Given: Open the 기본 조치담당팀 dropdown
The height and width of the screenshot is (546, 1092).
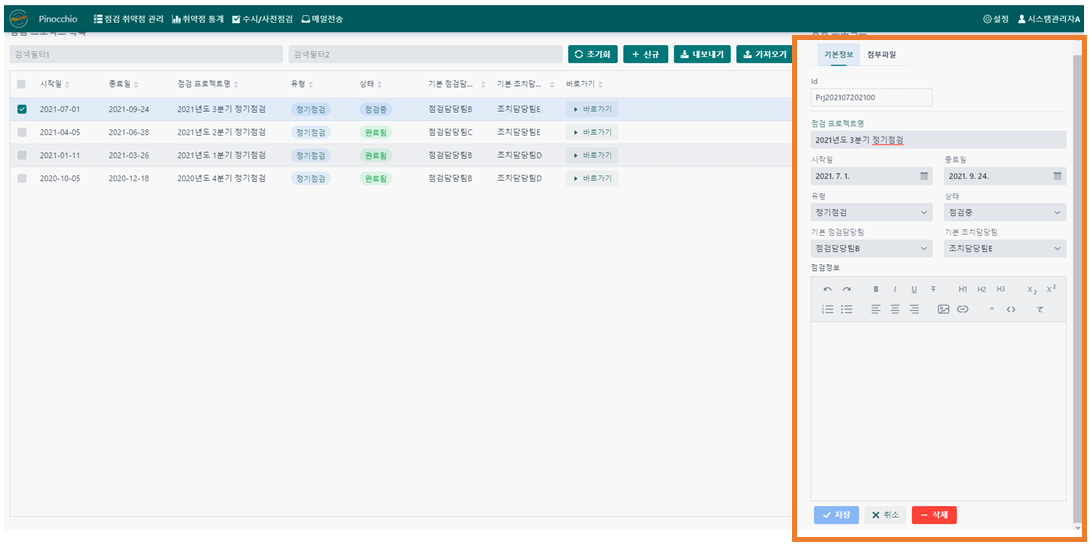Looking at the screenshot, I should [x=1005, y=249].
